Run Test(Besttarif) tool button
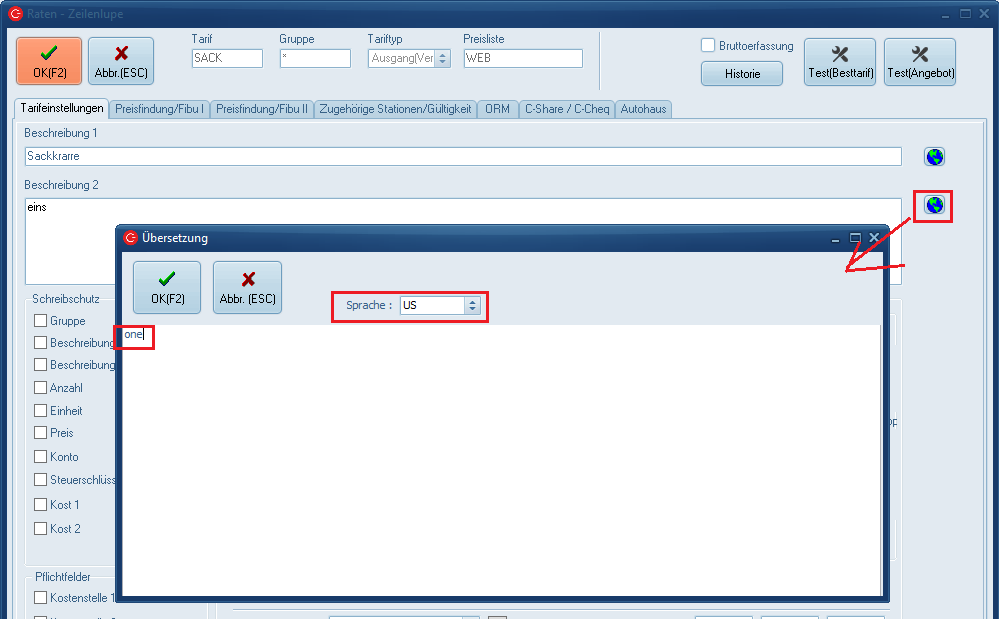The image size is (999, 619). (x=839, y=62)
